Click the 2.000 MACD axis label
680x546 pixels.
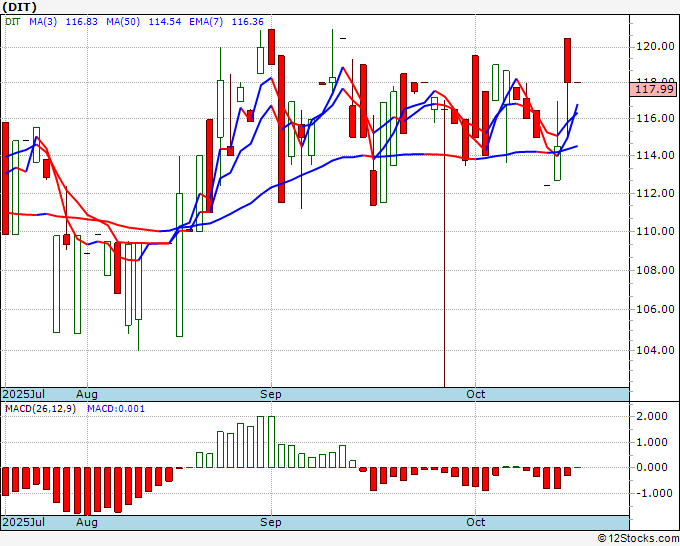(652, 416)
